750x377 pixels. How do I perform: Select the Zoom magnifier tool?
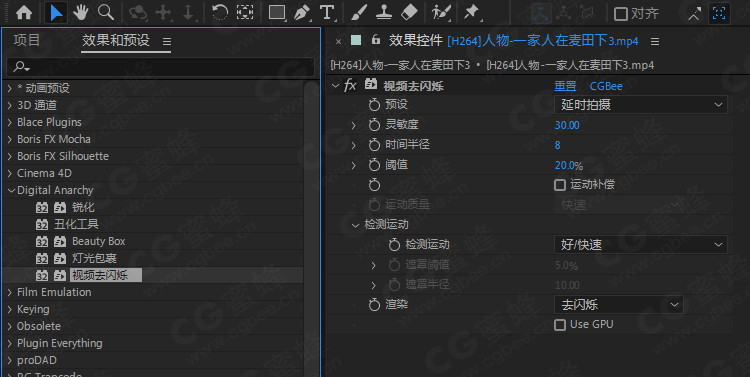click(105, 12)
